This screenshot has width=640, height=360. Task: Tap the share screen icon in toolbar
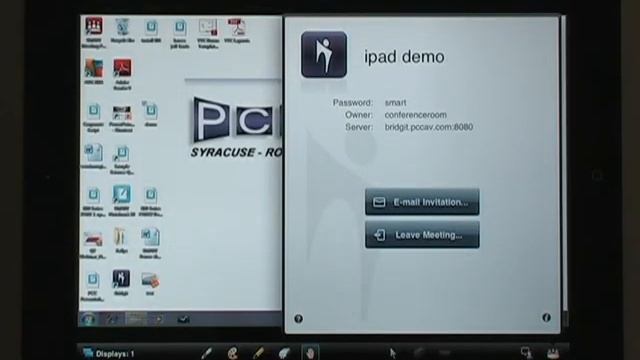click(x=526, y=353)
